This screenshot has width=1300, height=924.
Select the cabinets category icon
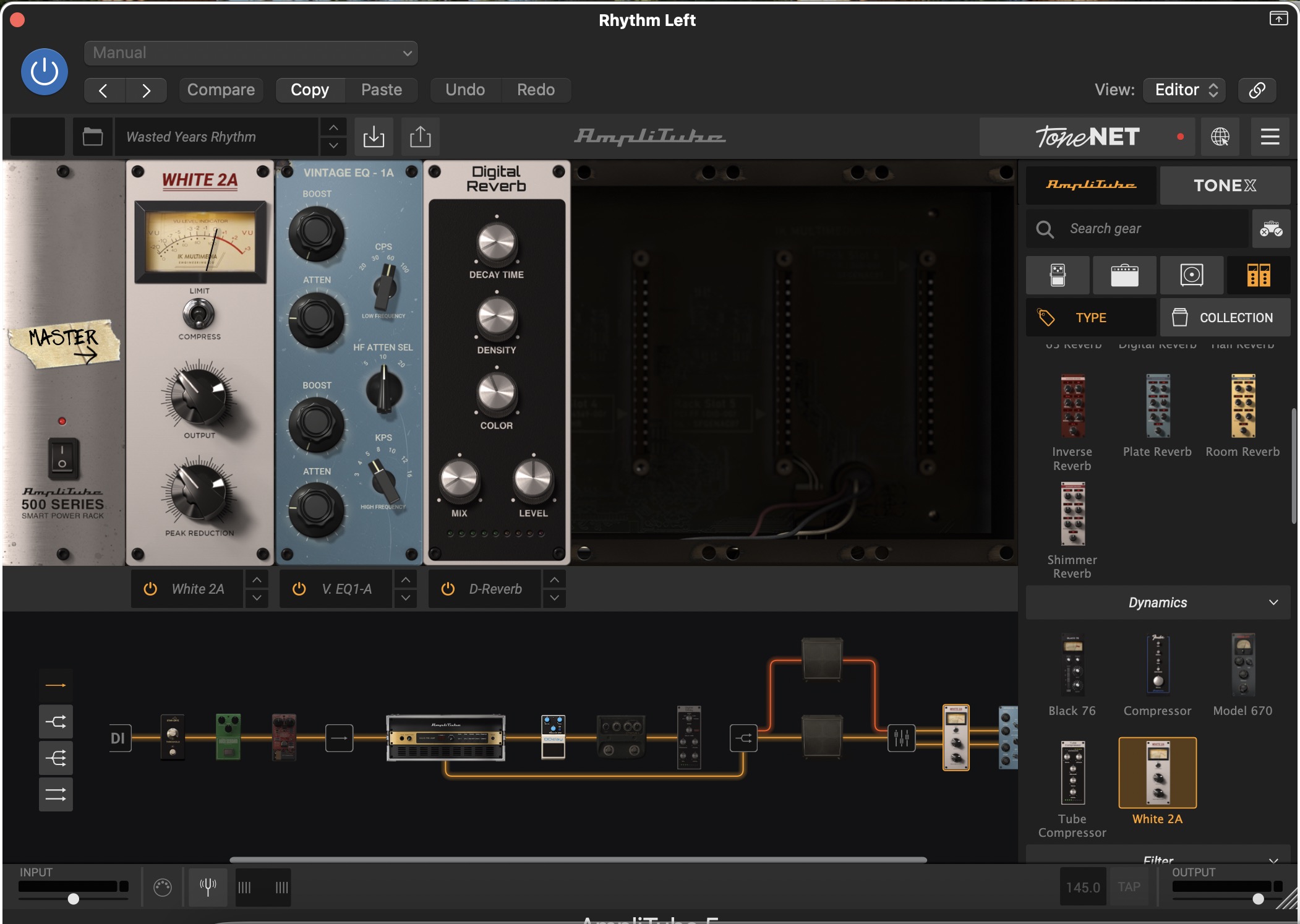pyautogui.click(x=1192, y=275)
